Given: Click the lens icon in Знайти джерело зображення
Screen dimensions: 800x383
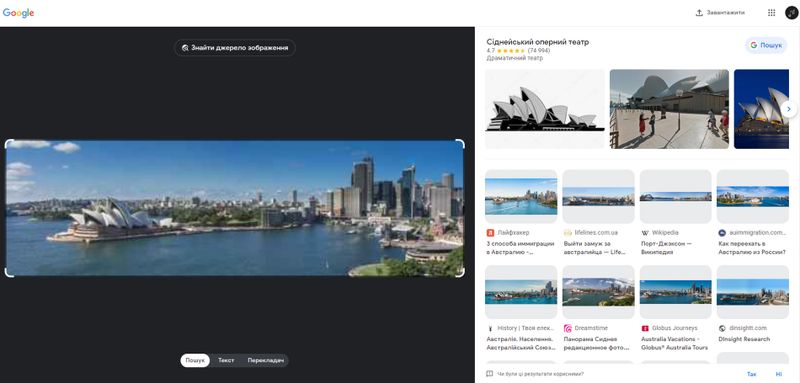Looking at the screenshot, I should (185, 48).
